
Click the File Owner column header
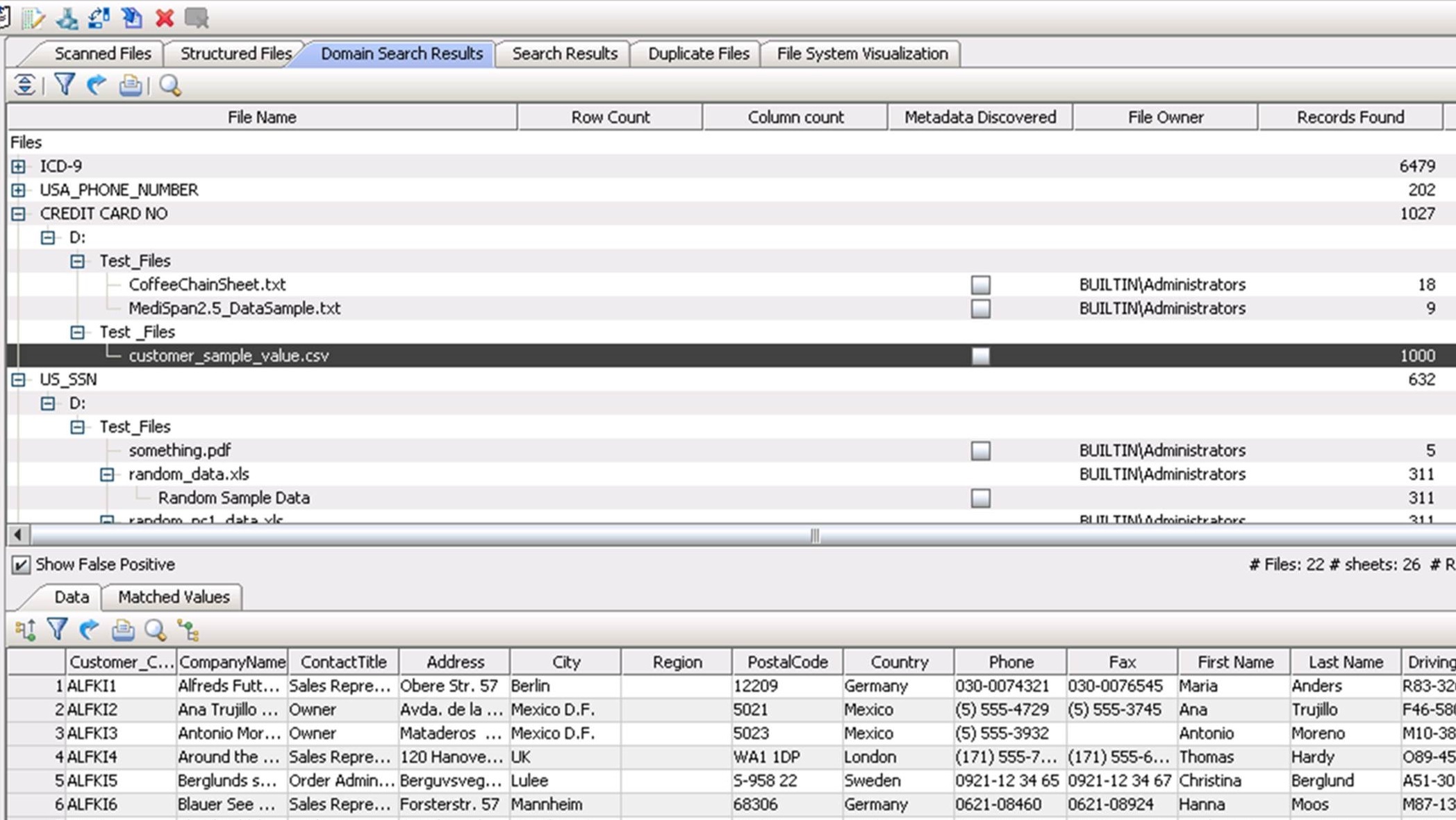(x=1165, y=117)
